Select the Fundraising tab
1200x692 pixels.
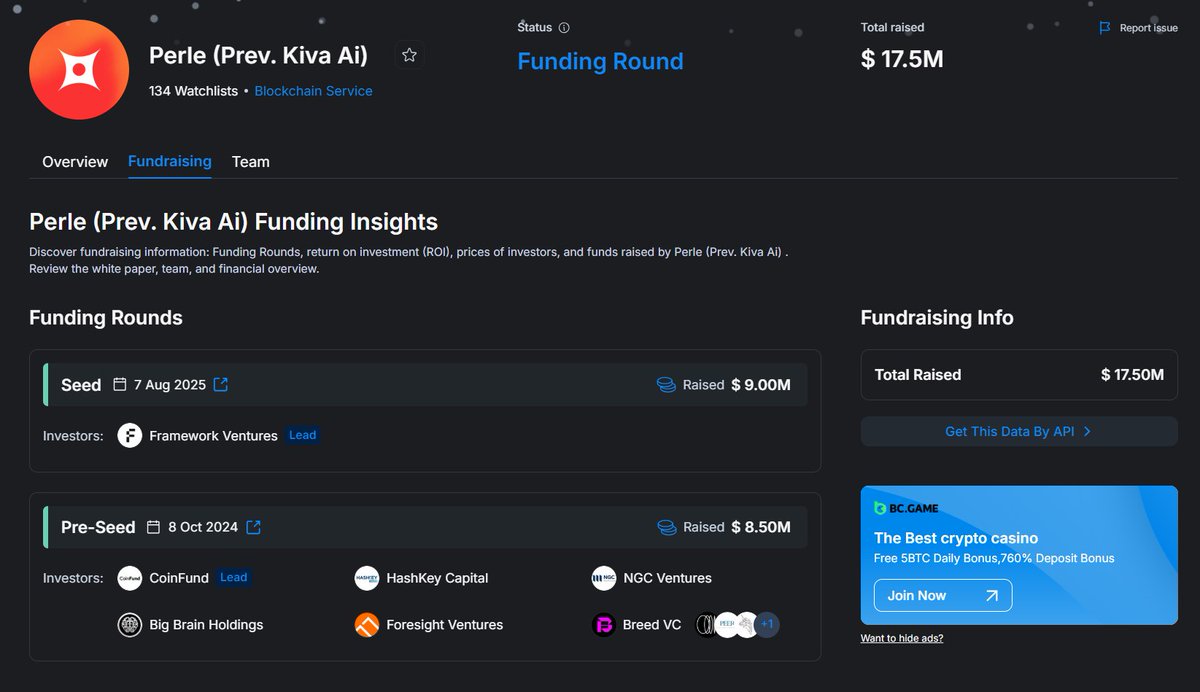click(x=170, y=161)
